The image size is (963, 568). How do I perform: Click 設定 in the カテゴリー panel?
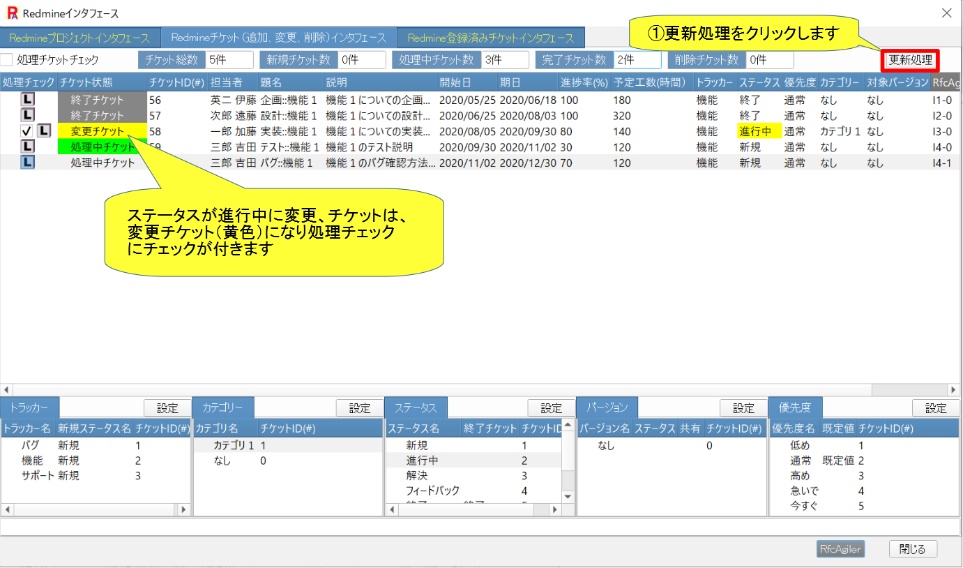tap(359, 408)
